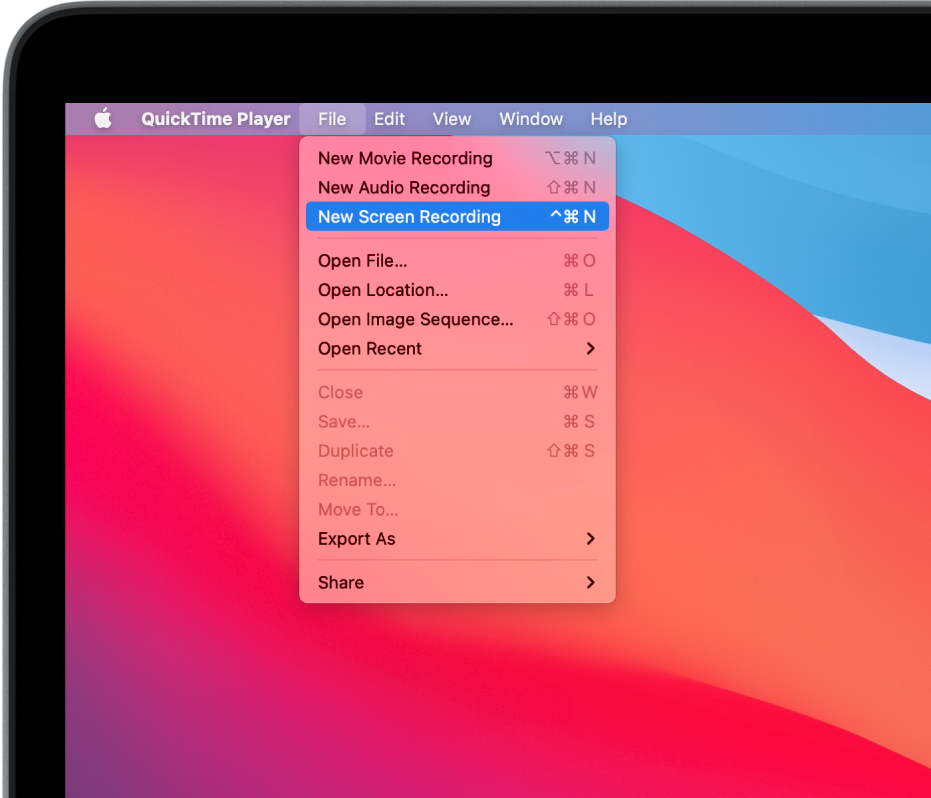
Task: Open the Window menu
Action: pyautogui.click(x=530, y=119)
